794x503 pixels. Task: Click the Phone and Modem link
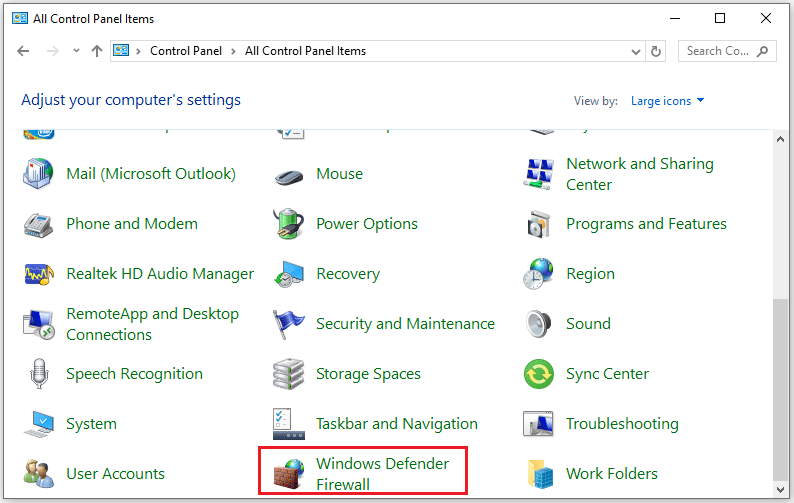(132, 224)
